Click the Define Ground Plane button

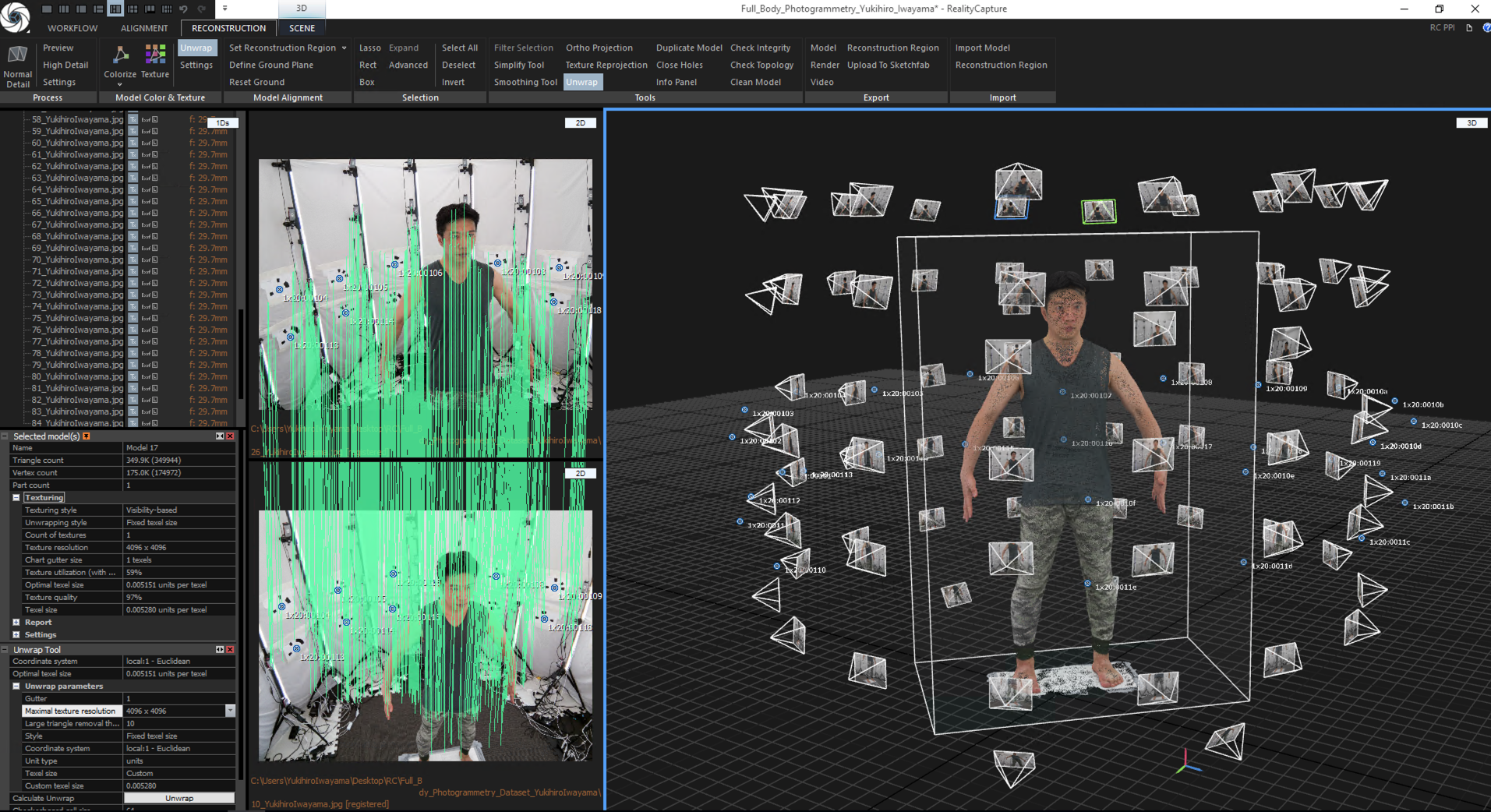(x=271, y=65)
